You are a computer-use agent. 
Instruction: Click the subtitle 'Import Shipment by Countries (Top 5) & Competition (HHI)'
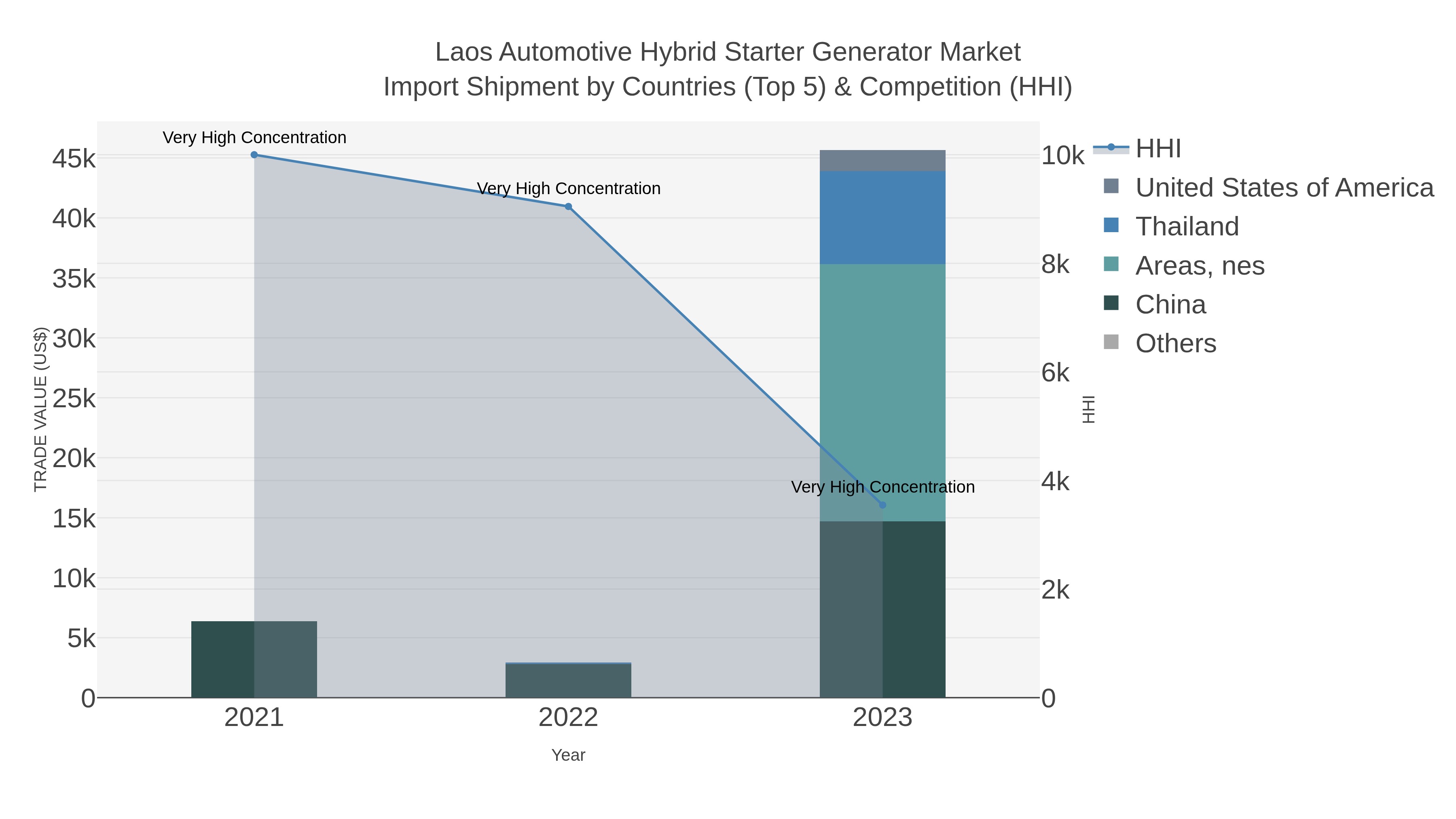[x=728, y=87]
